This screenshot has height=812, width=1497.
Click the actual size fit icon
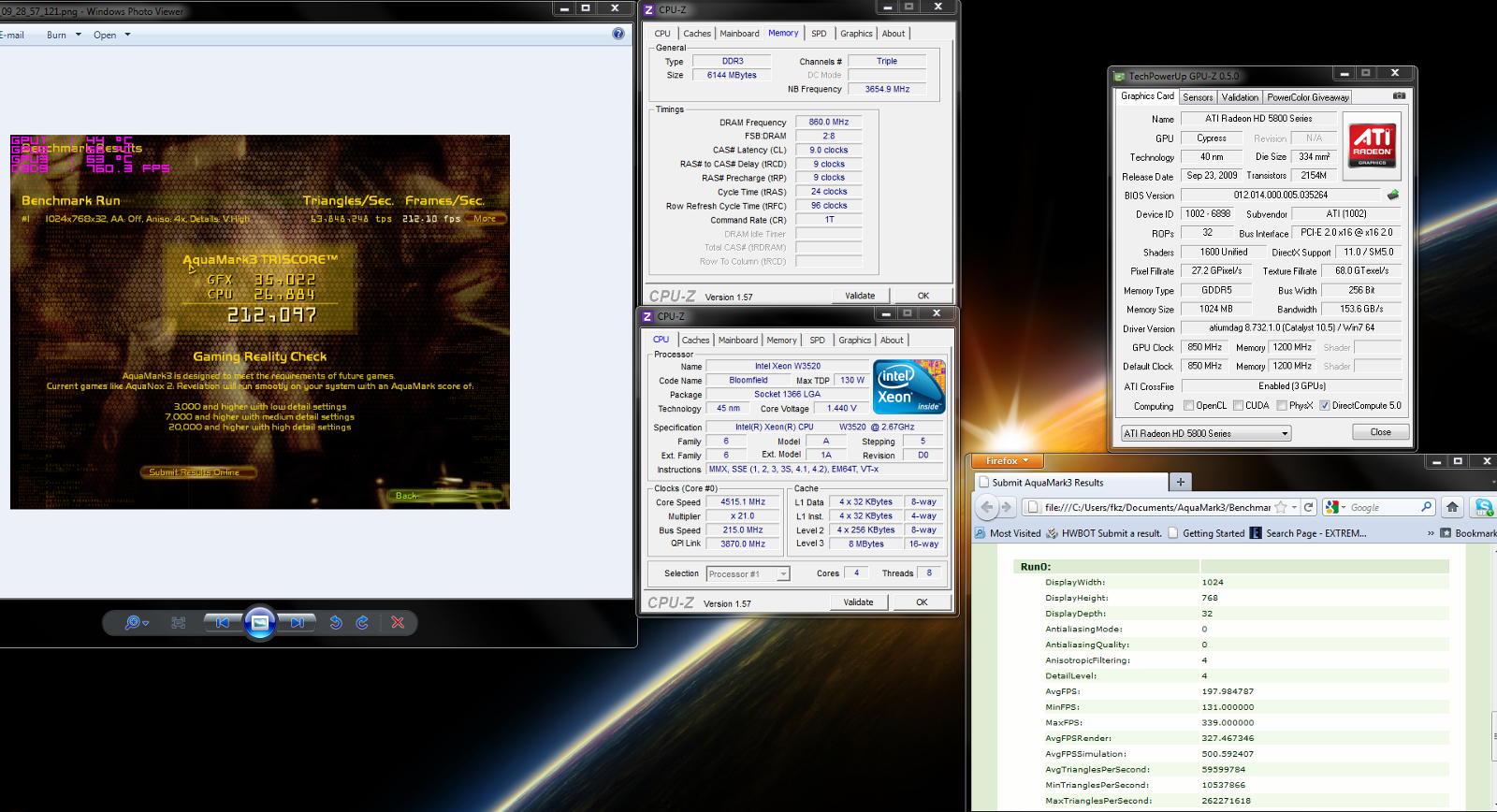coord(179,622)
